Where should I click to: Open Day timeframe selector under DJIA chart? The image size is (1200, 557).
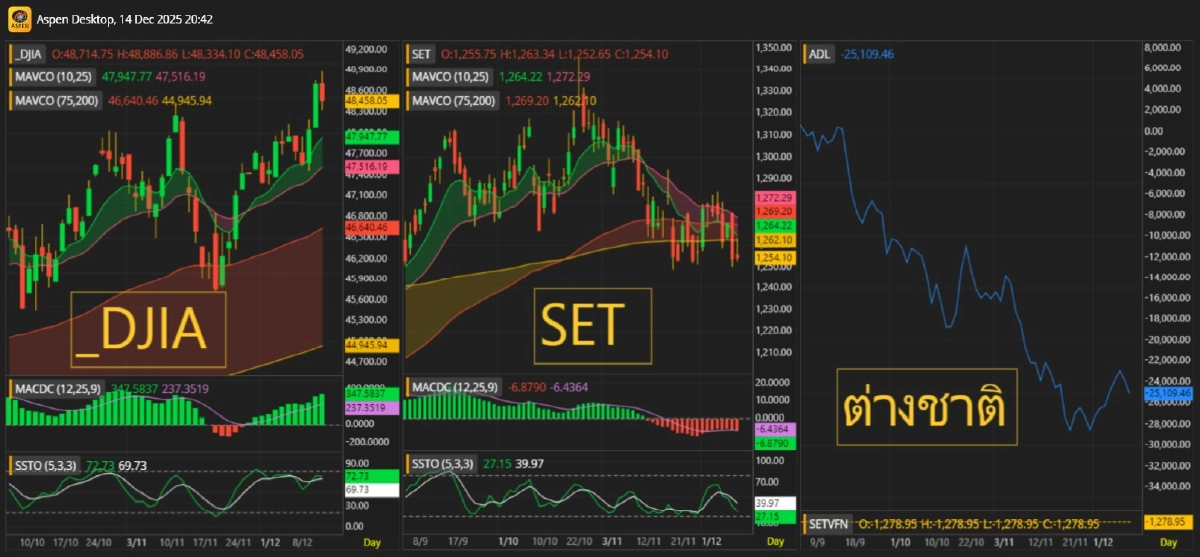point(370,542)
